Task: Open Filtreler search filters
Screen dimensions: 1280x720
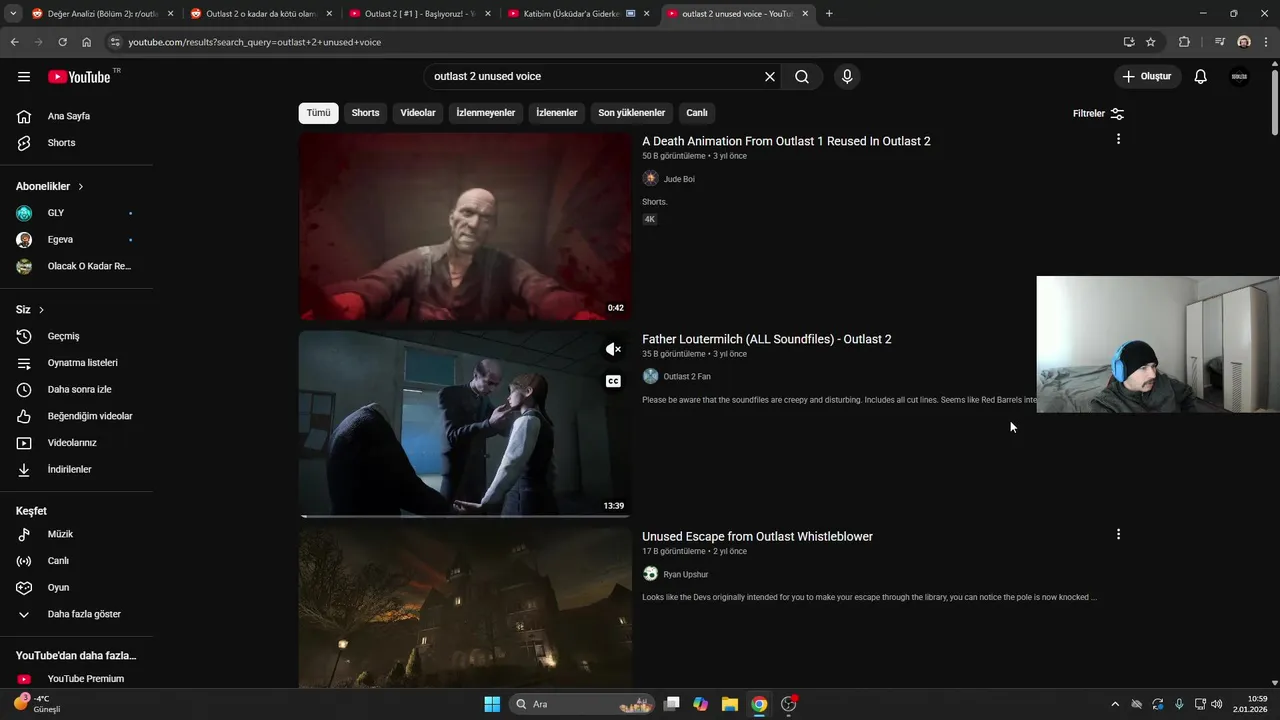Action: (1098, 114)
